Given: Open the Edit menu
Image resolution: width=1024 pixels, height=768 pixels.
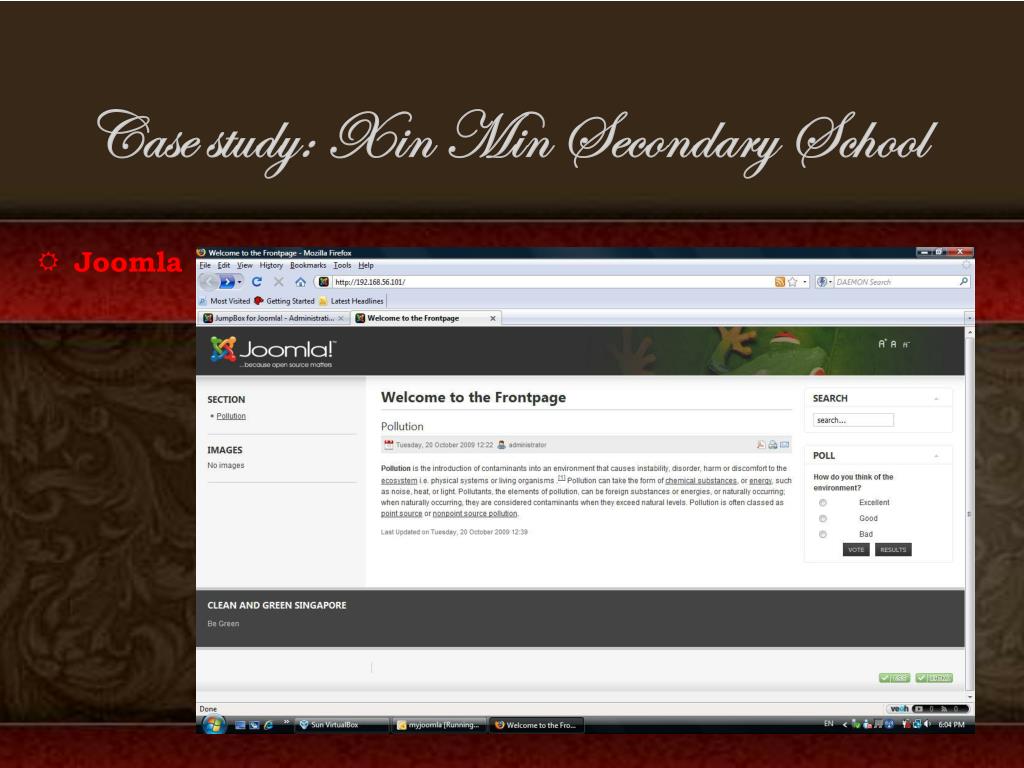Looking at the screenshot, I should [224, 265].
